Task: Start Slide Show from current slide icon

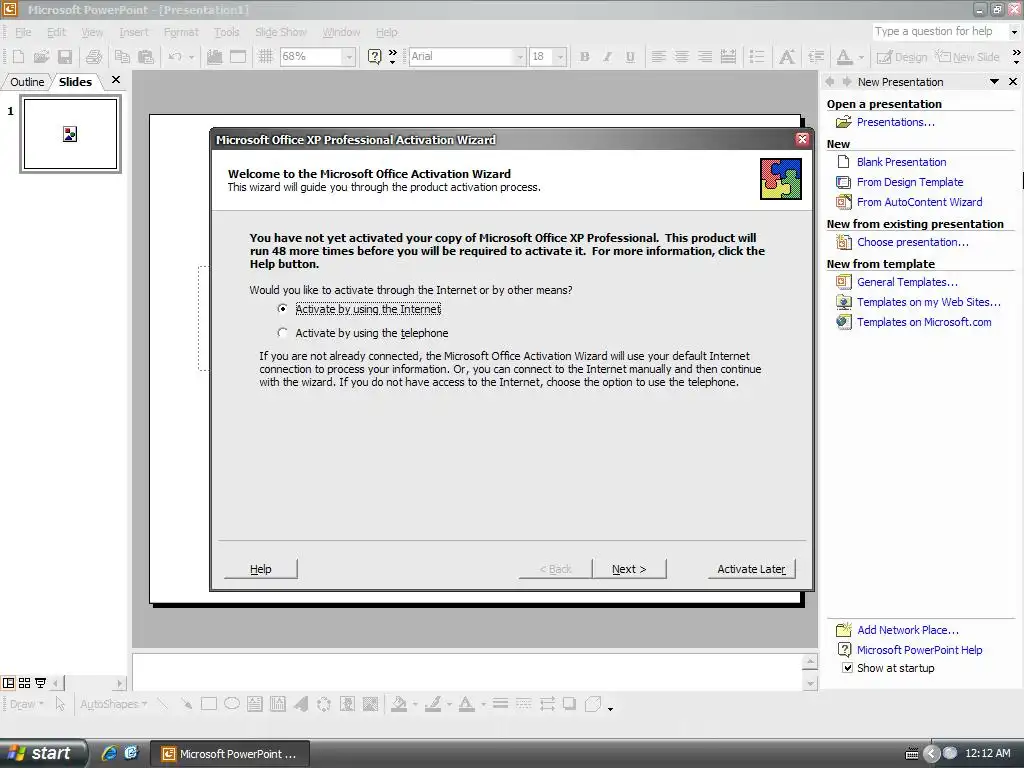Action: click(x=40, y=683)
